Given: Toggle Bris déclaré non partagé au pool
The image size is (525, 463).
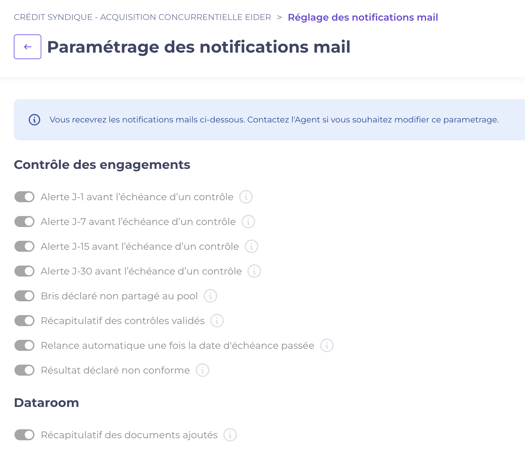Looking at the screenshot, I should click(24, 296).
